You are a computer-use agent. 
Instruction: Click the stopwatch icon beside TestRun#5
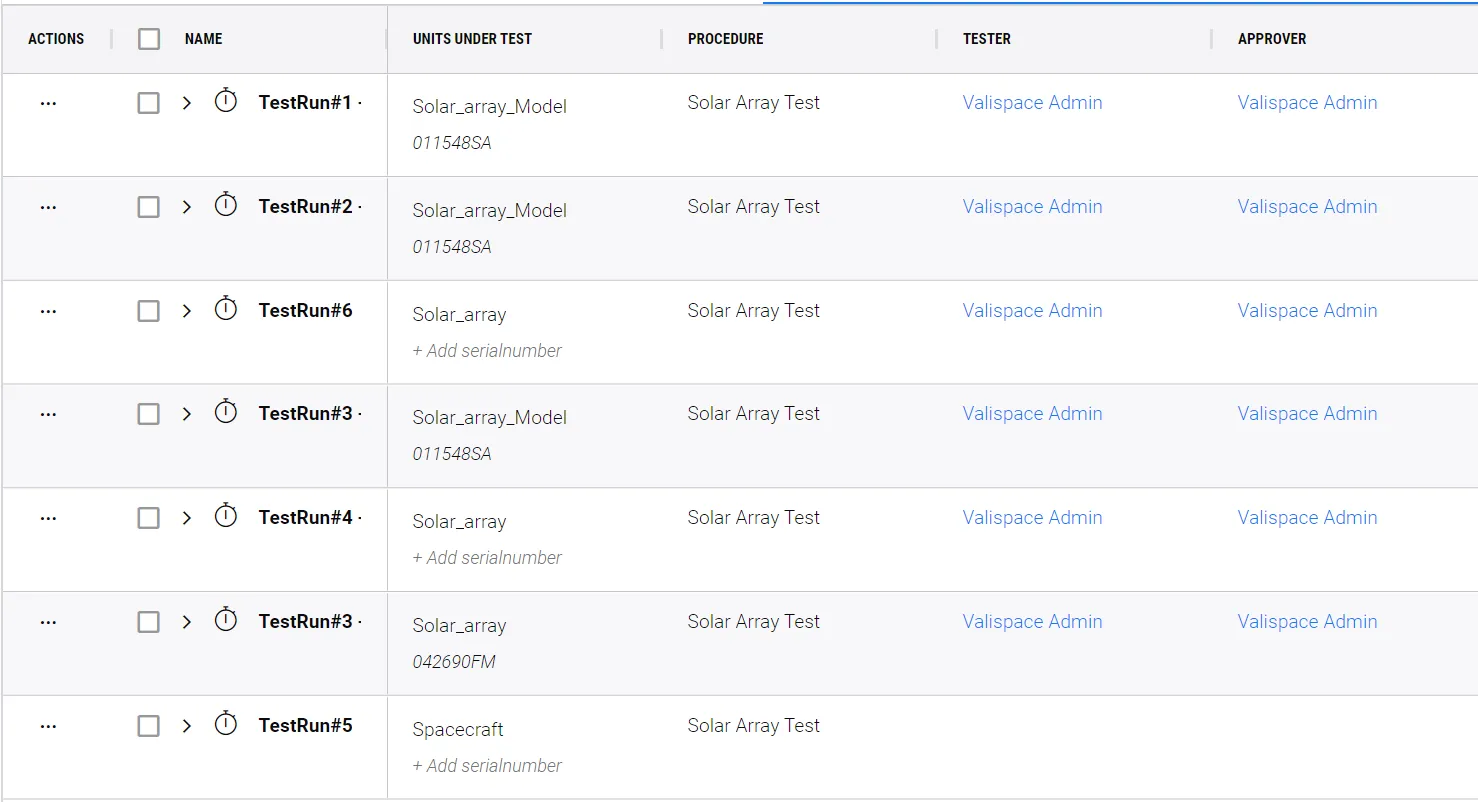[226, 724]
